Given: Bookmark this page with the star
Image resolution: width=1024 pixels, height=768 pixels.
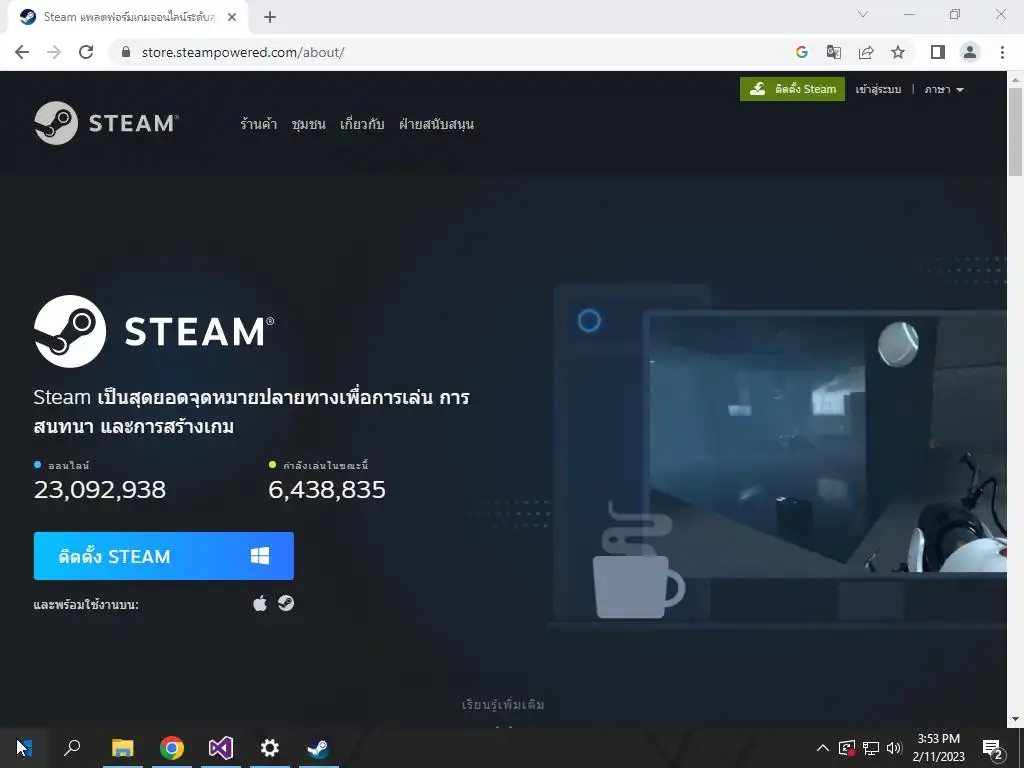Looking at the screenshot, I should (898, 52).
